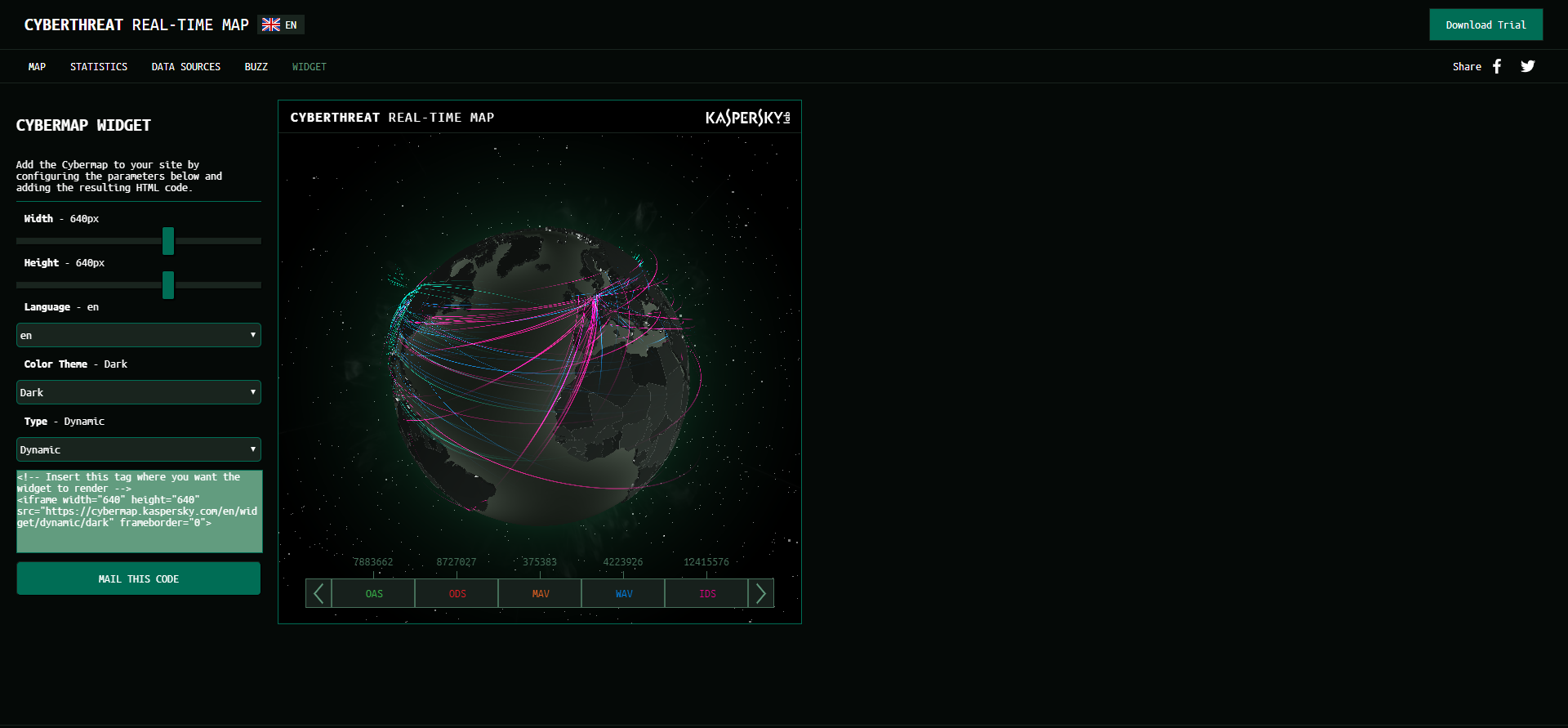The width and height of the screenshot is (1568, 728).
Task: Open the STATISTICS tab
Action: (99, 67)
